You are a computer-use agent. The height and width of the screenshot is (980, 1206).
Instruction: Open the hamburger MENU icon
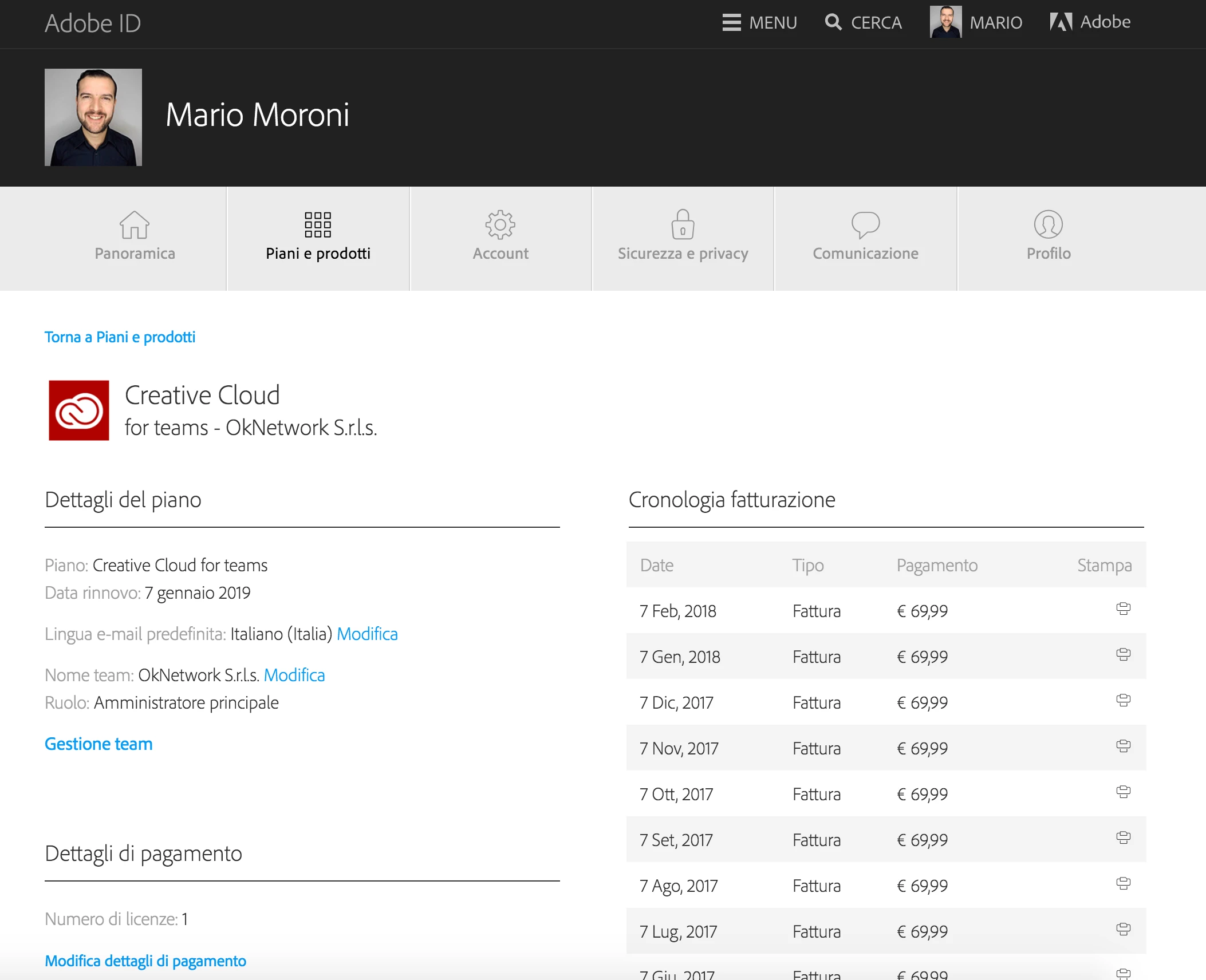(731, 22)
